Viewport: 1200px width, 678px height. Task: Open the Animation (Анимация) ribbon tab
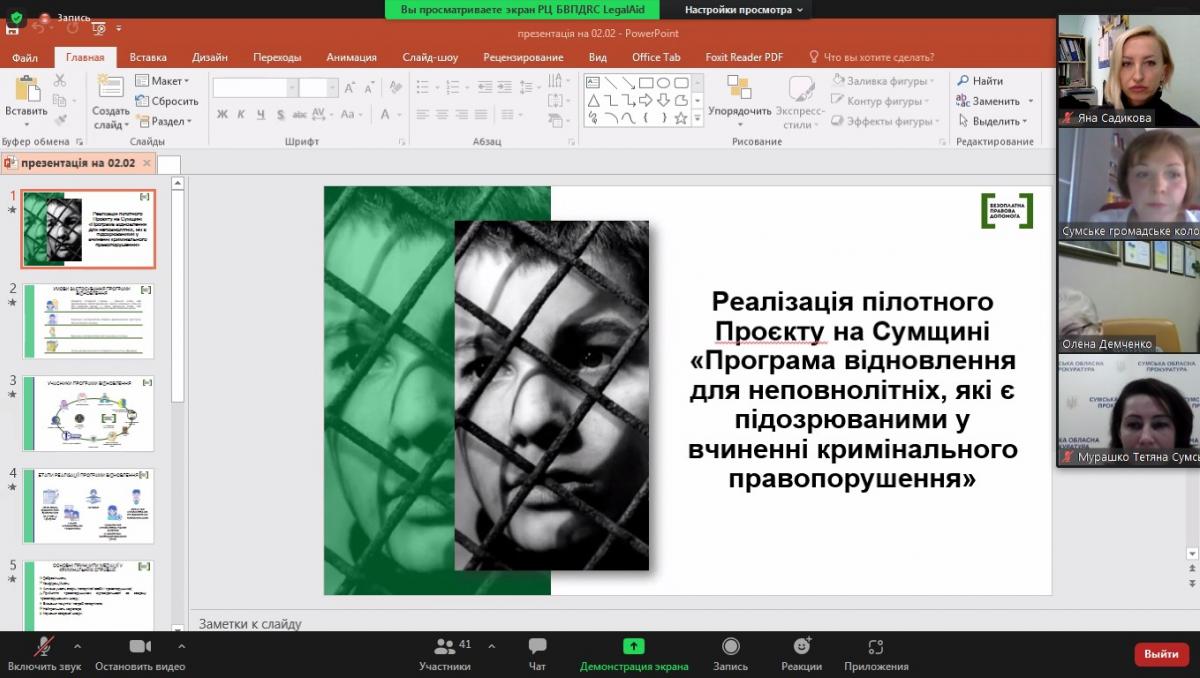[x=351, y=57]
